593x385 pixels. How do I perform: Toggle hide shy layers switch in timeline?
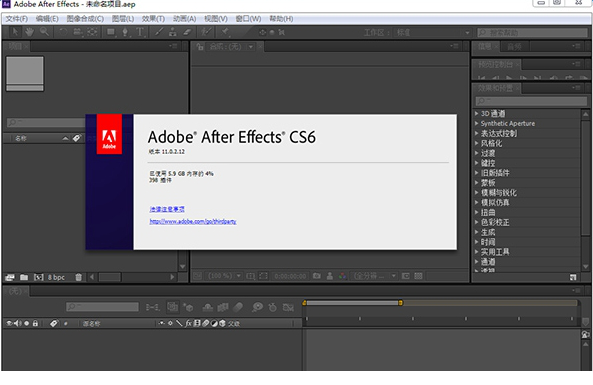tap(208, 307)
